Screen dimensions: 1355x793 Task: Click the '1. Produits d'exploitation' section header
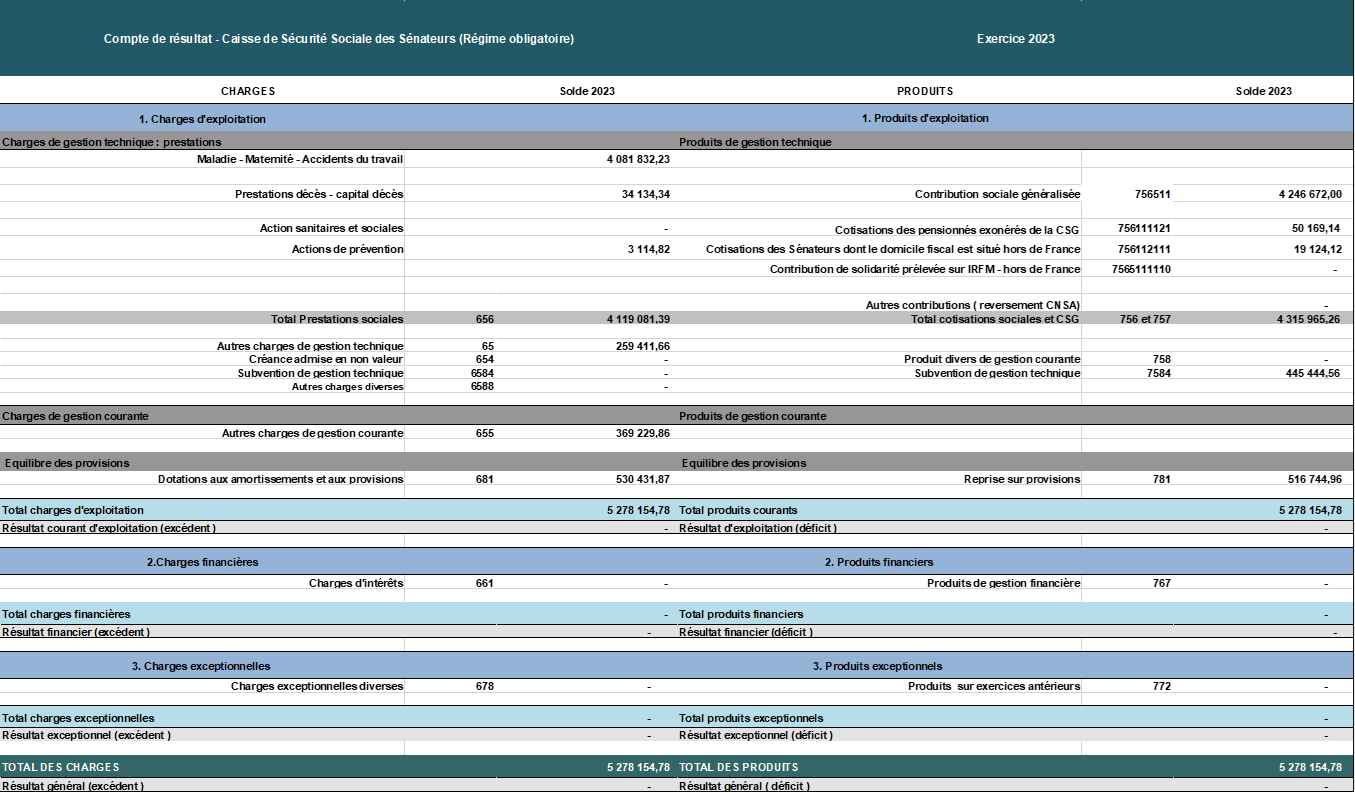coord(924,118)
